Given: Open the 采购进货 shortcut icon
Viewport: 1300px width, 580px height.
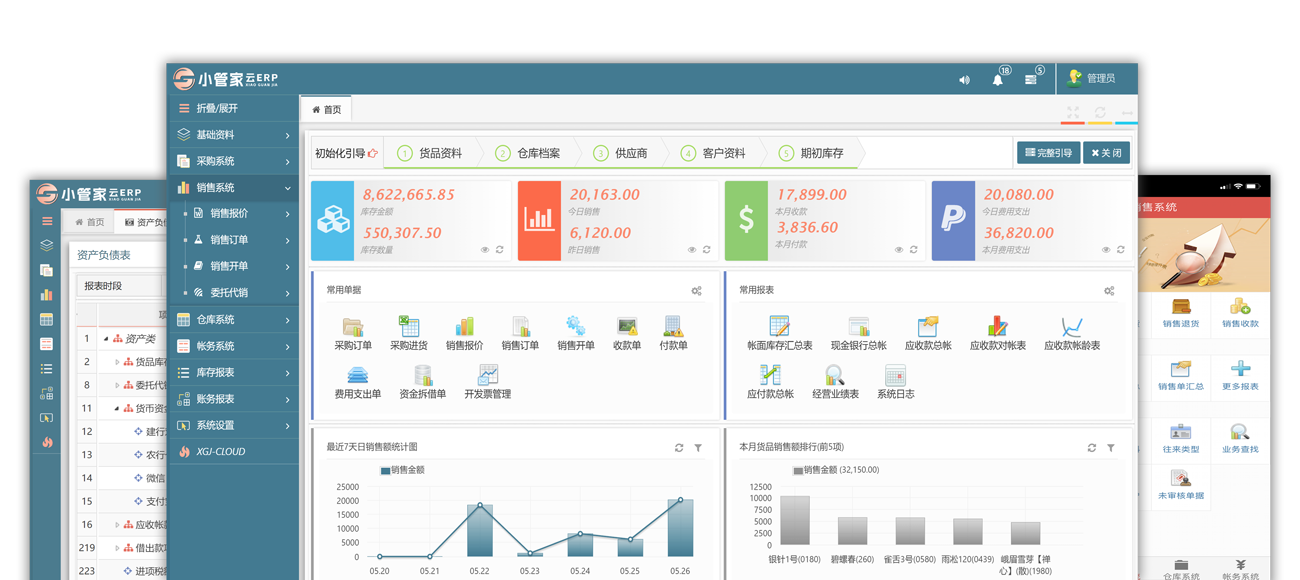Looking at the screenshot, I should point(409,326).
